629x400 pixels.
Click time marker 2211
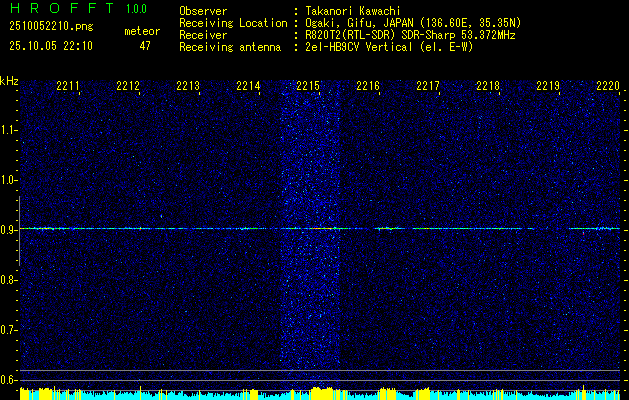(x=68, y=85)
